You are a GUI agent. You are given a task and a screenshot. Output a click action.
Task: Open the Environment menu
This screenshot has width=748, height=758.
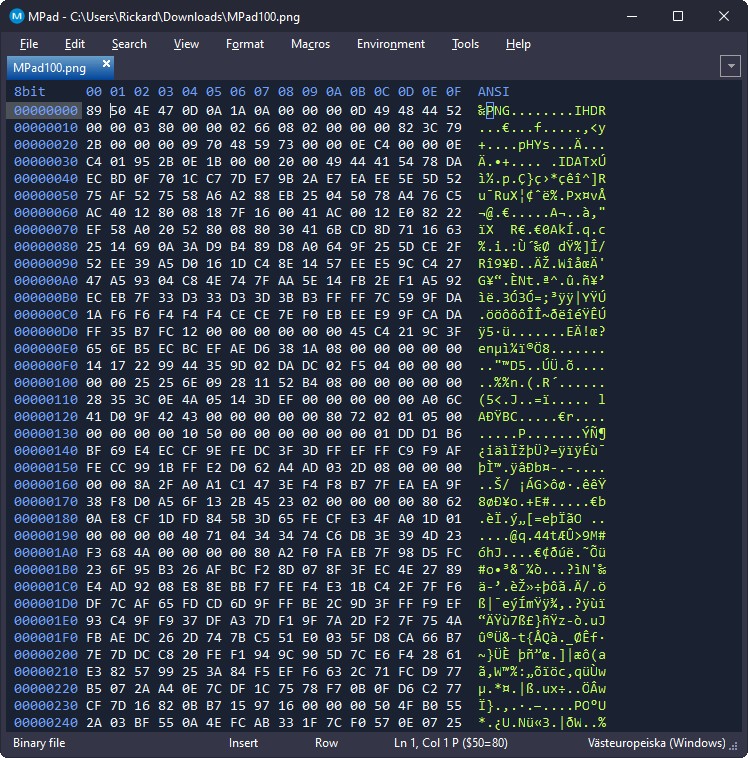click(x=390, y=44)
